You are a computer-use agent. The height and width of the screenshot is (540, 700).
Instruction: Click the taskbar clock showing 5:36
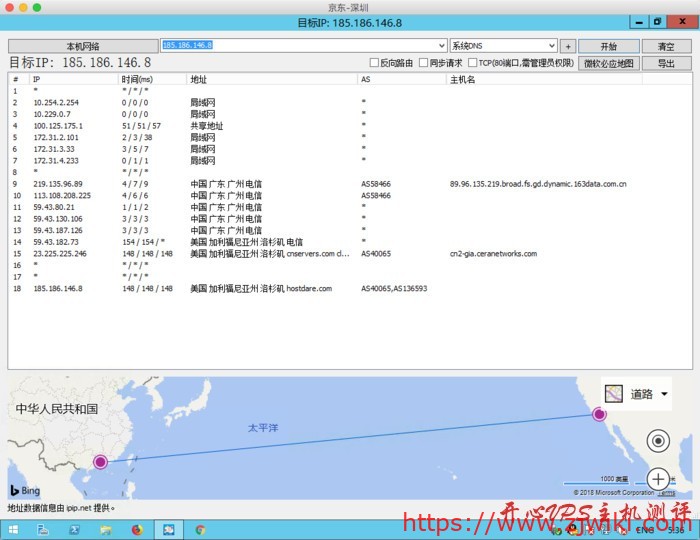676,530
